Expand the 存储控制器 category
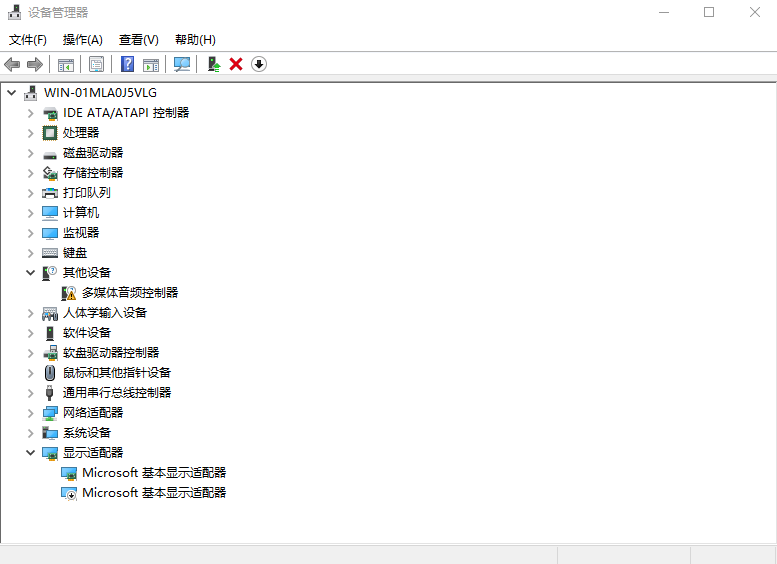This screenshot has width=777, height=564. (x=31, y=173)
